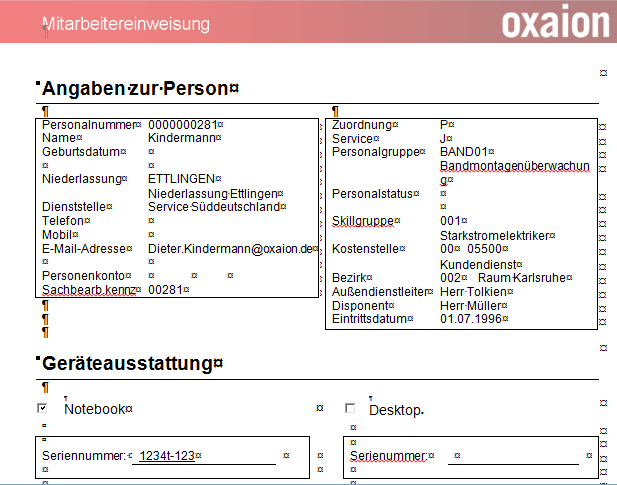617x485 pixels.
Task: Click the Sachbearb.kennz value 00281
Action: (x=166, y=290)
